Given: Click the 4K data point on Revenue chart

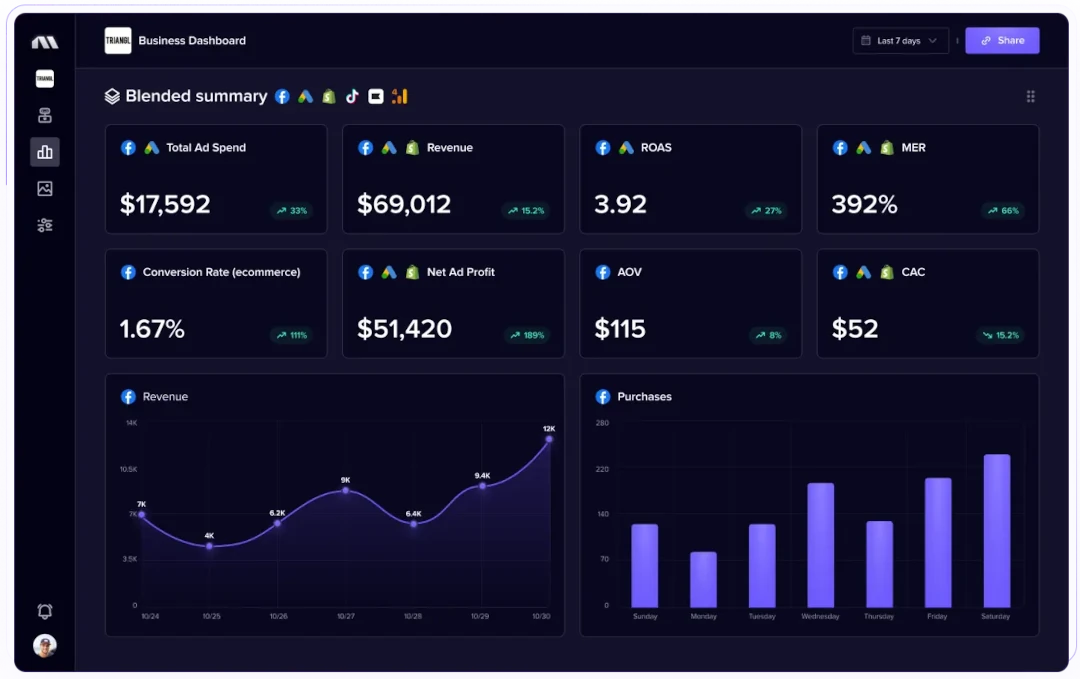Looking at the screenshot, I should coord(210,546).
